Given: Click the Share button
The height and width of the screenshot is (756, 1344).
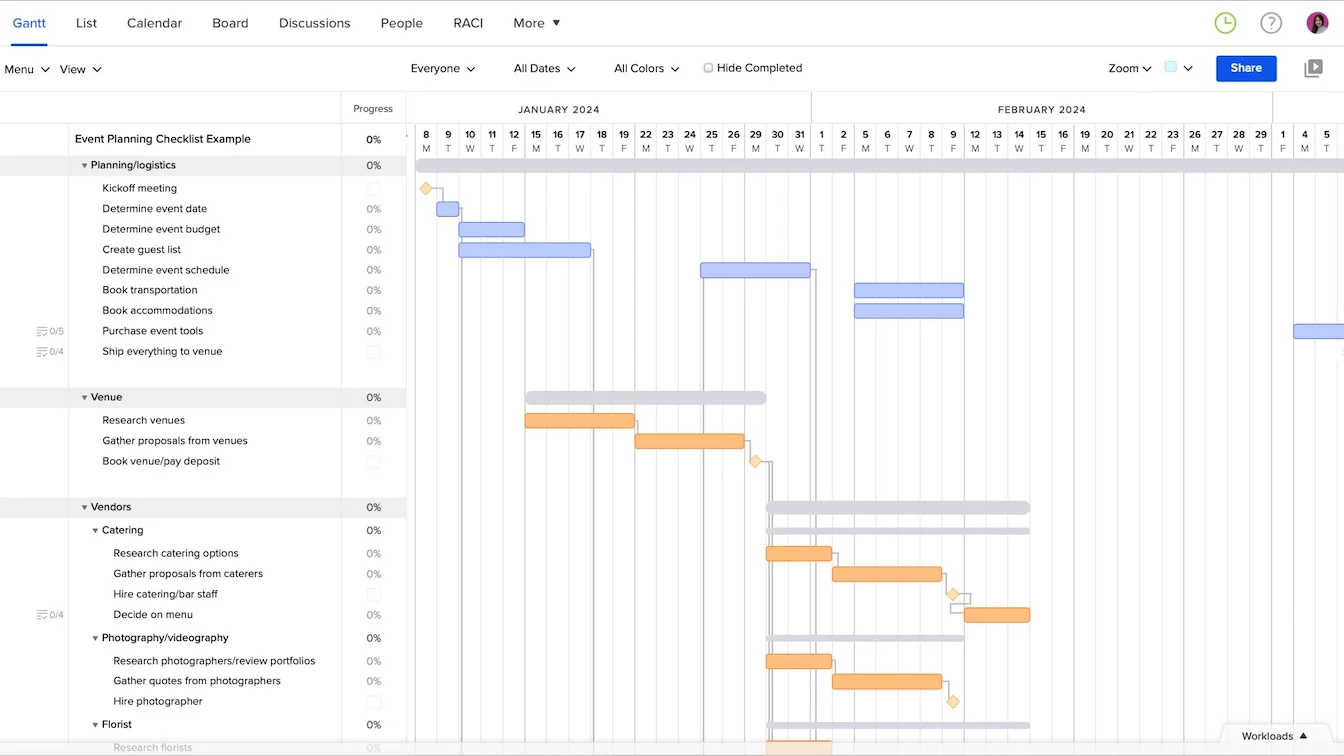Looking at the screenshot, I should point(1245,68).
